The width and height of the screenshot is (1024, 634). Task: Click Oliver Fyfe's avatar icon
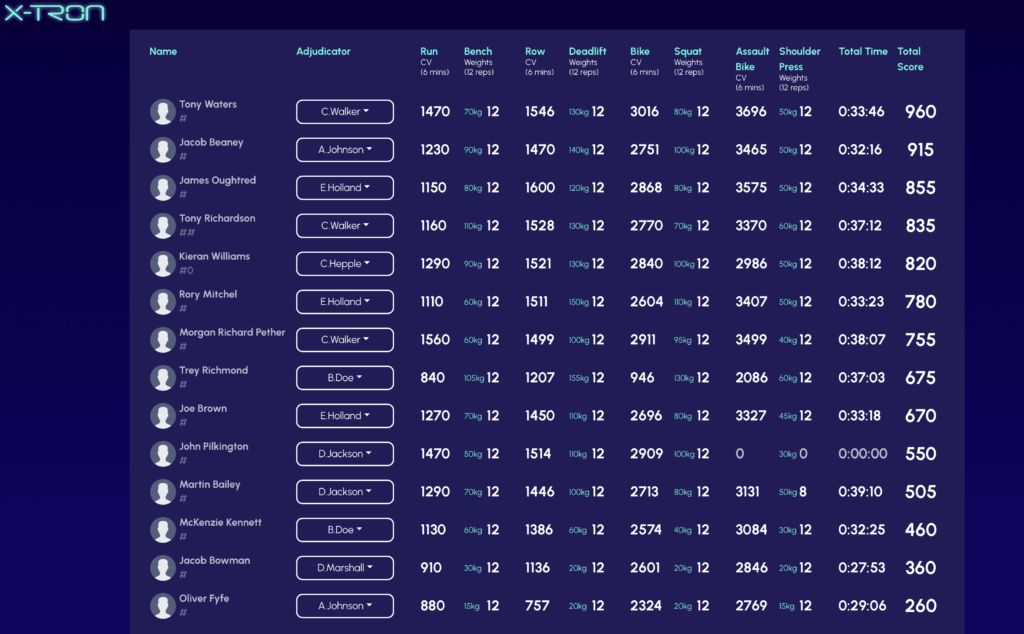tap(163, 606)
